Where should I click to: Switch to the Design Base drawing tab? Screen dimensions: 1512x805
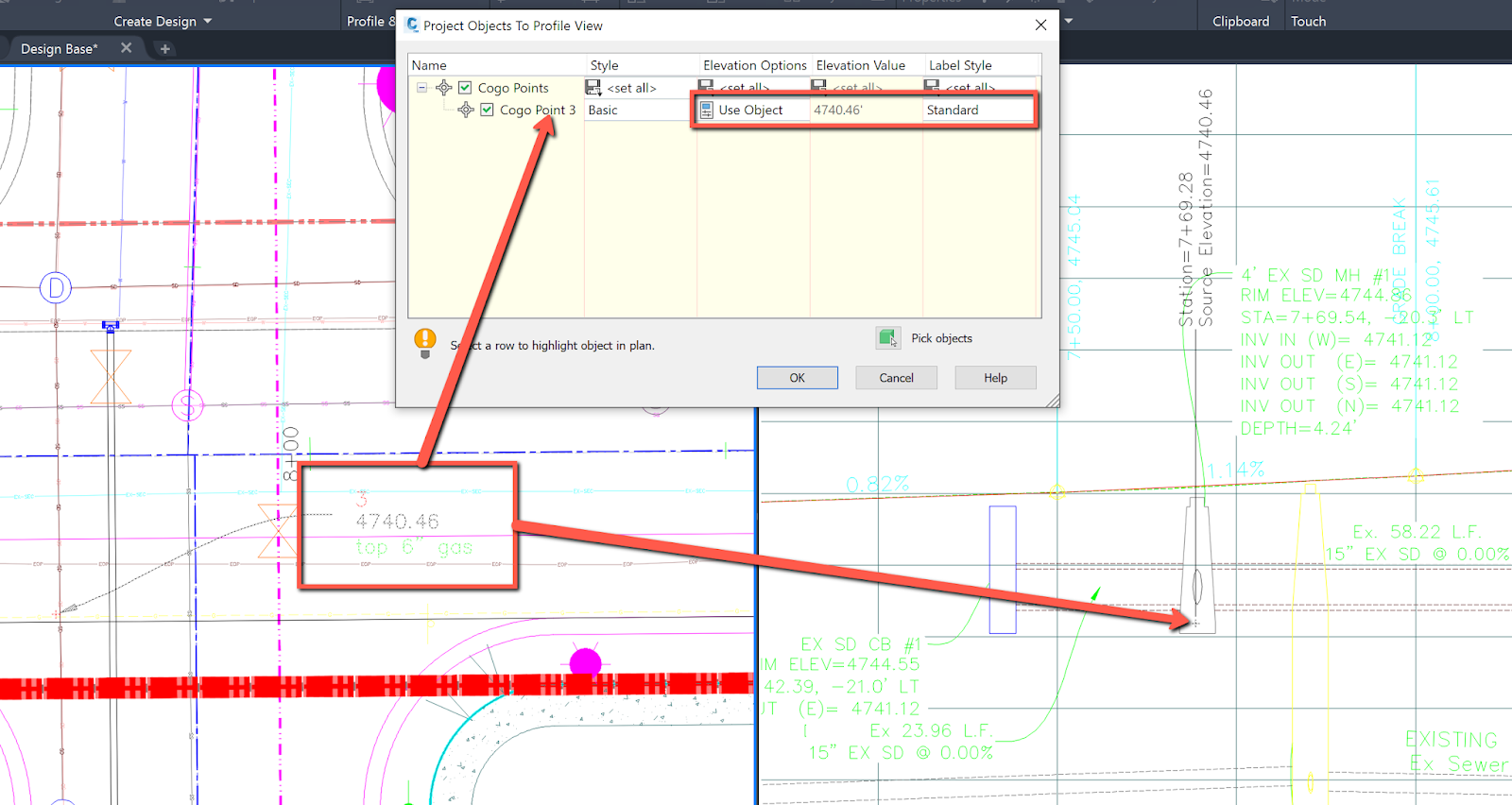tap(59, 49)
